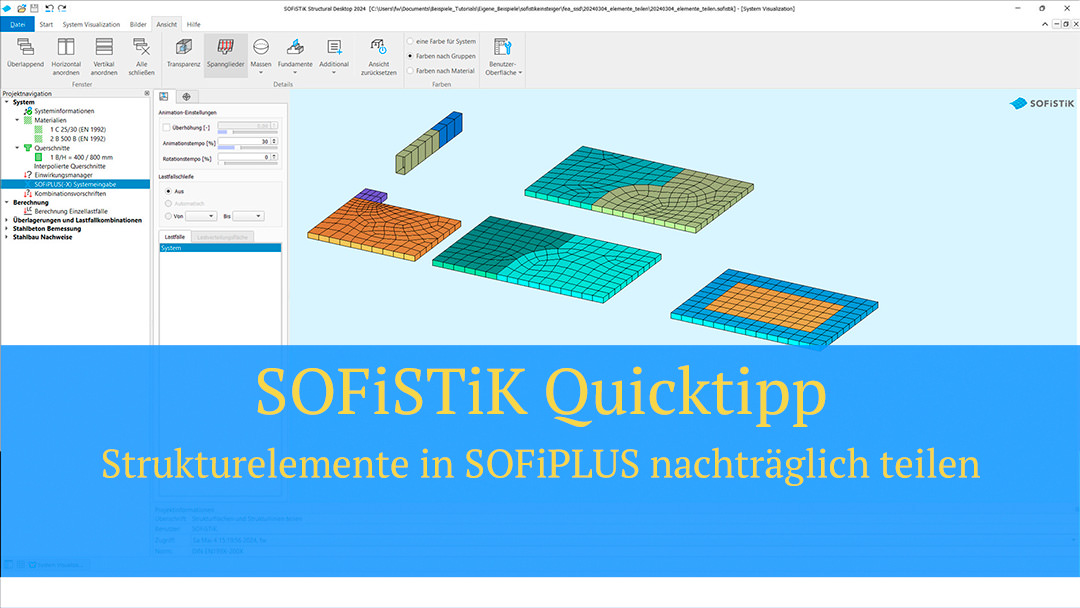The image size is (1080, 608).
Task: Open the Bis dropdown in Lastfallschleife
Action: click(x=250, y=216)
